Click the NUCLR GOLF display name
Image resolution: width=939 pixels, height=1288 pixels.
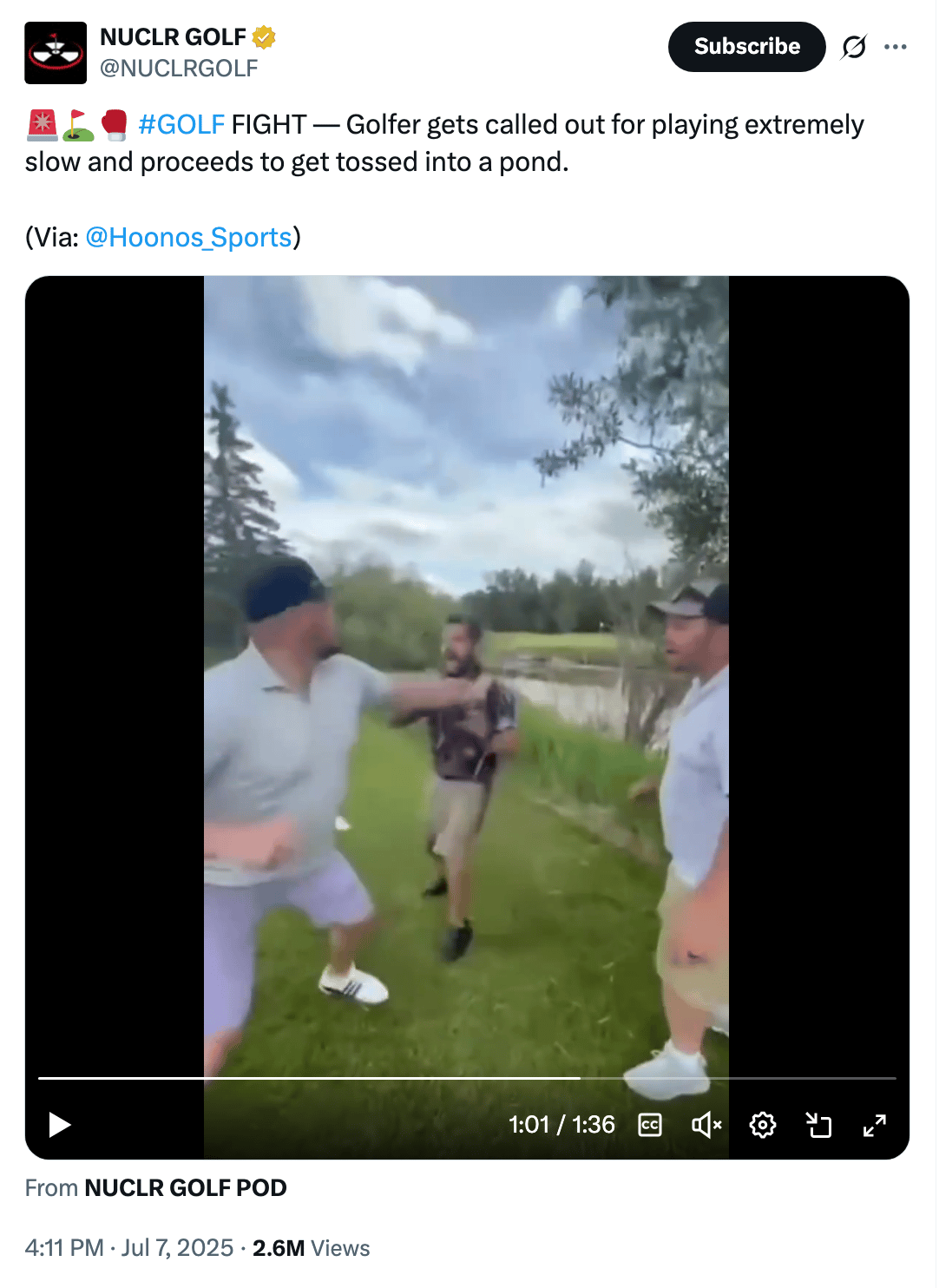(x=174, y=36)
